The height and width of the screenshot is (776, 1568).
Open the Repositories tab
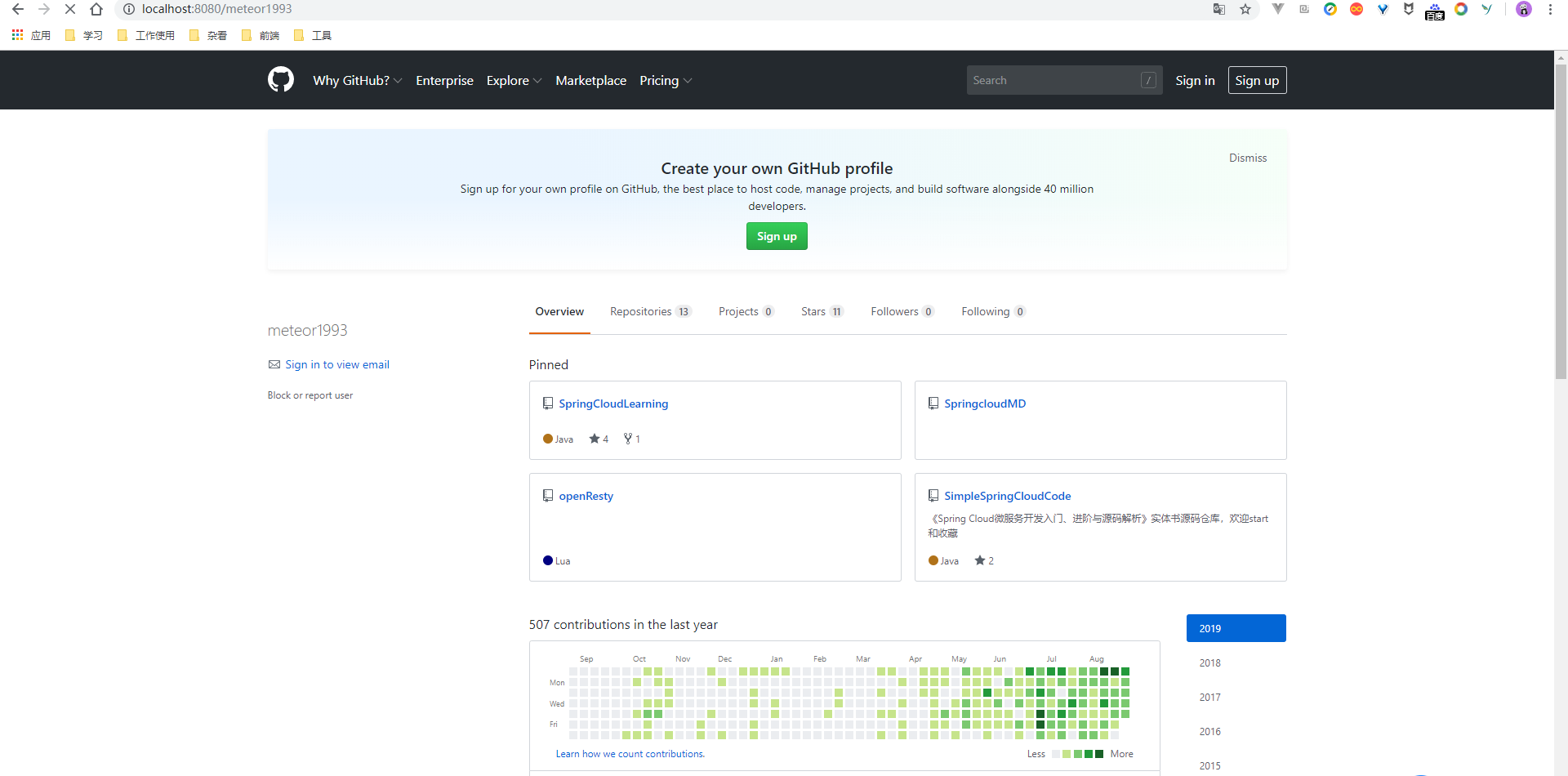pyautogui.click(x=651, y=311)
